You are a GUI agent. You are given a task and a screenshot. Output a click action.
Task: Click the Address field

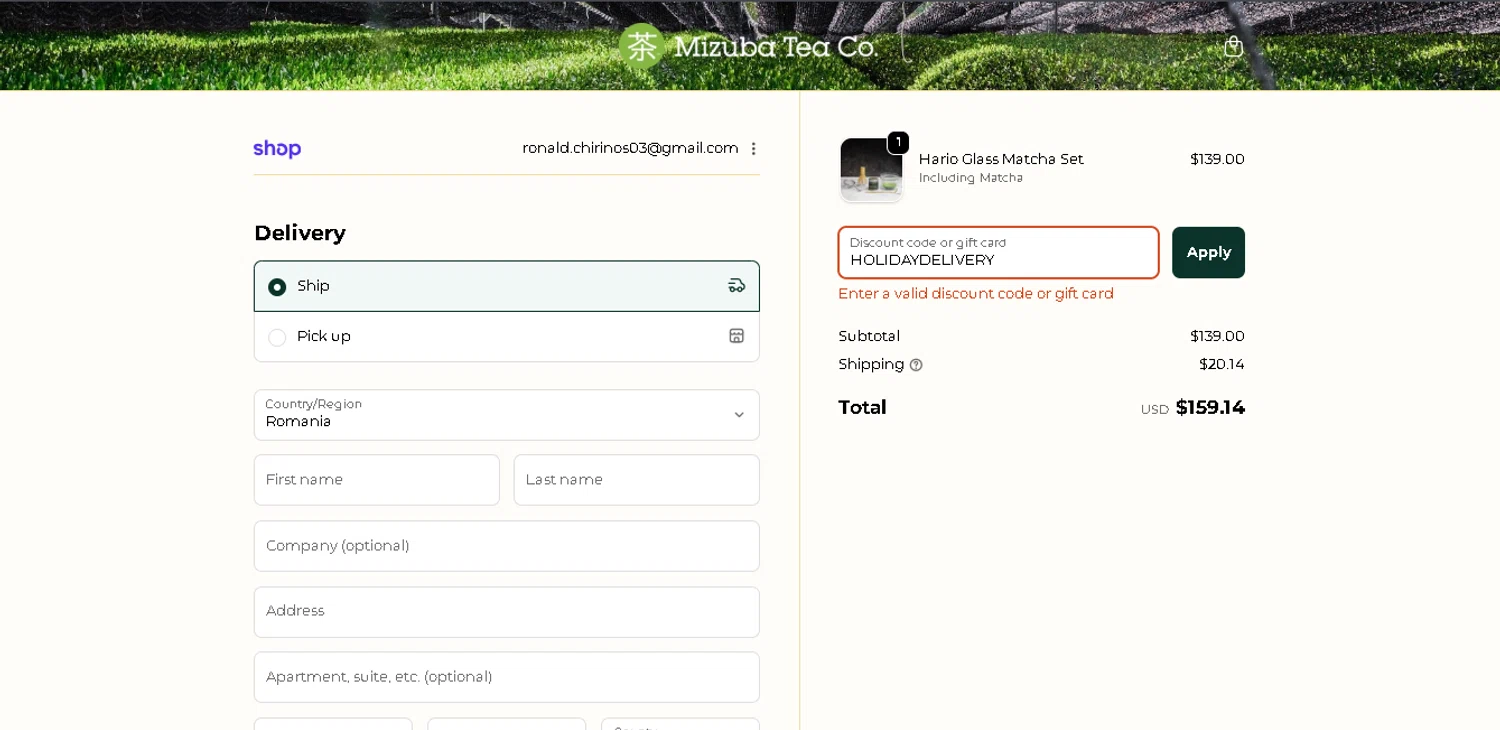(x=507, y=612)
